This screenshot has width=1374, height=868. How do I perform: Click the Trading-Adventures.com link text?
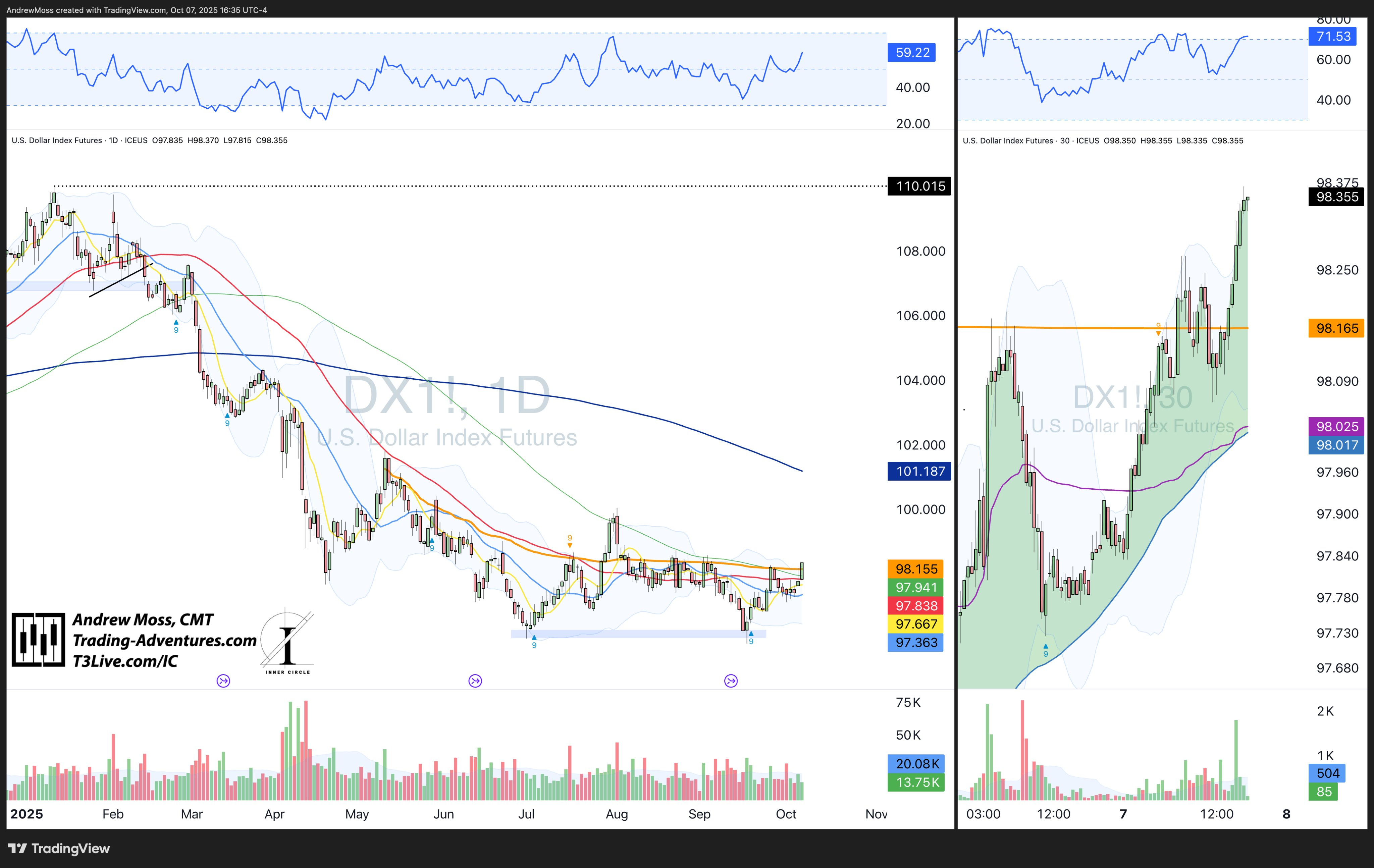[164, 640]
